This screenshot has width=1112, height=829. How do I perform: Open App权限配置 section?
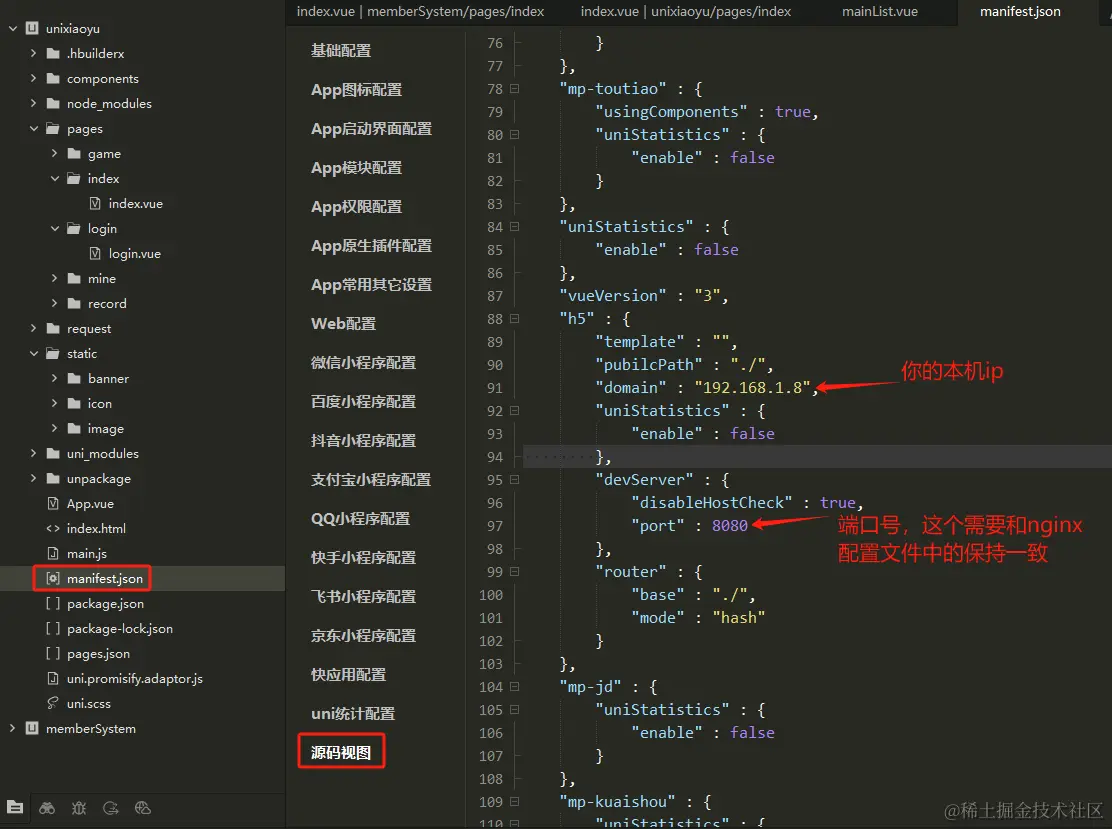click(x=357, y=206)
